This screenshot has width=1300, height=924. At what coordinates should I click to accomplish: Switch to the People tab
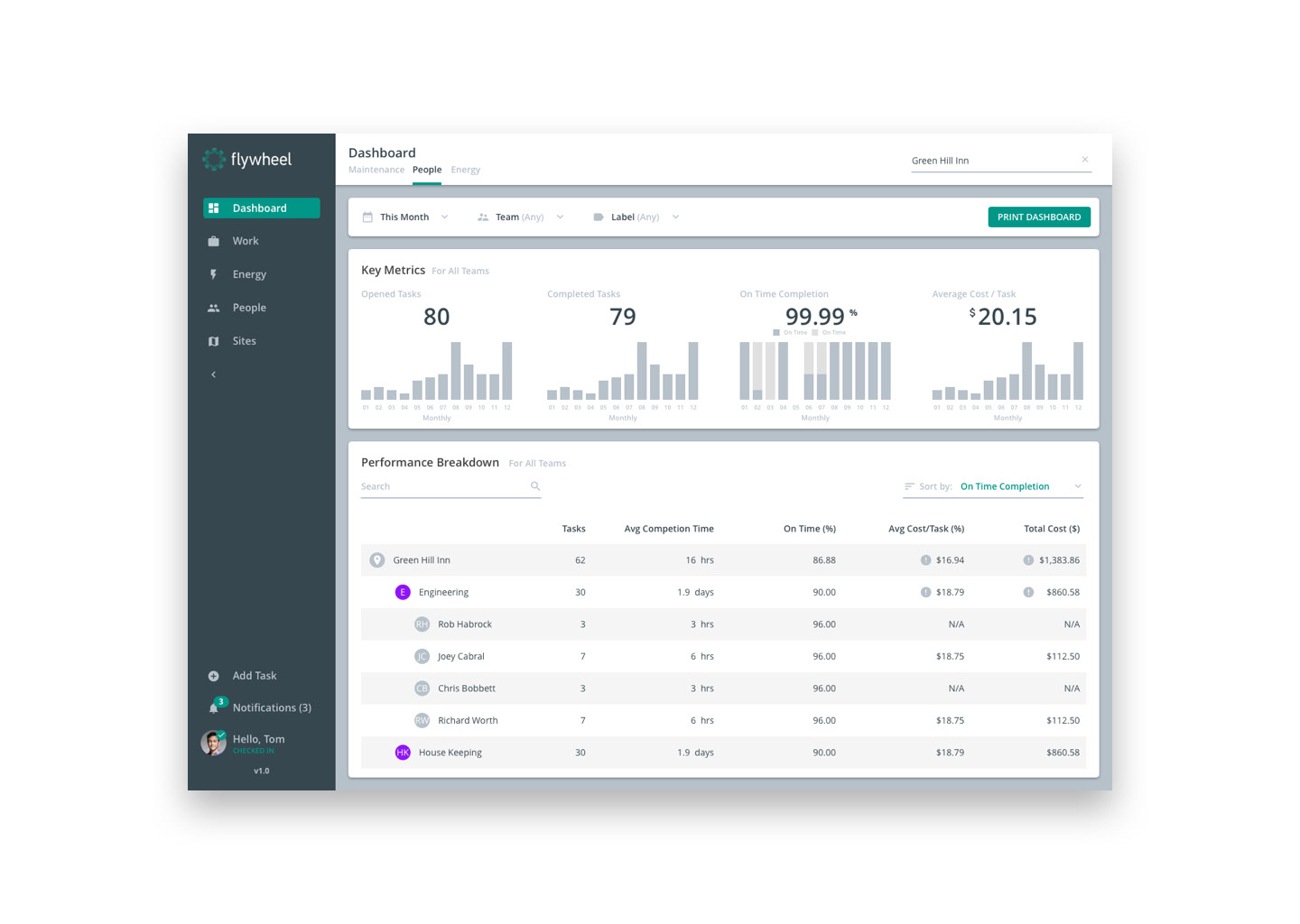click(427, 170)
